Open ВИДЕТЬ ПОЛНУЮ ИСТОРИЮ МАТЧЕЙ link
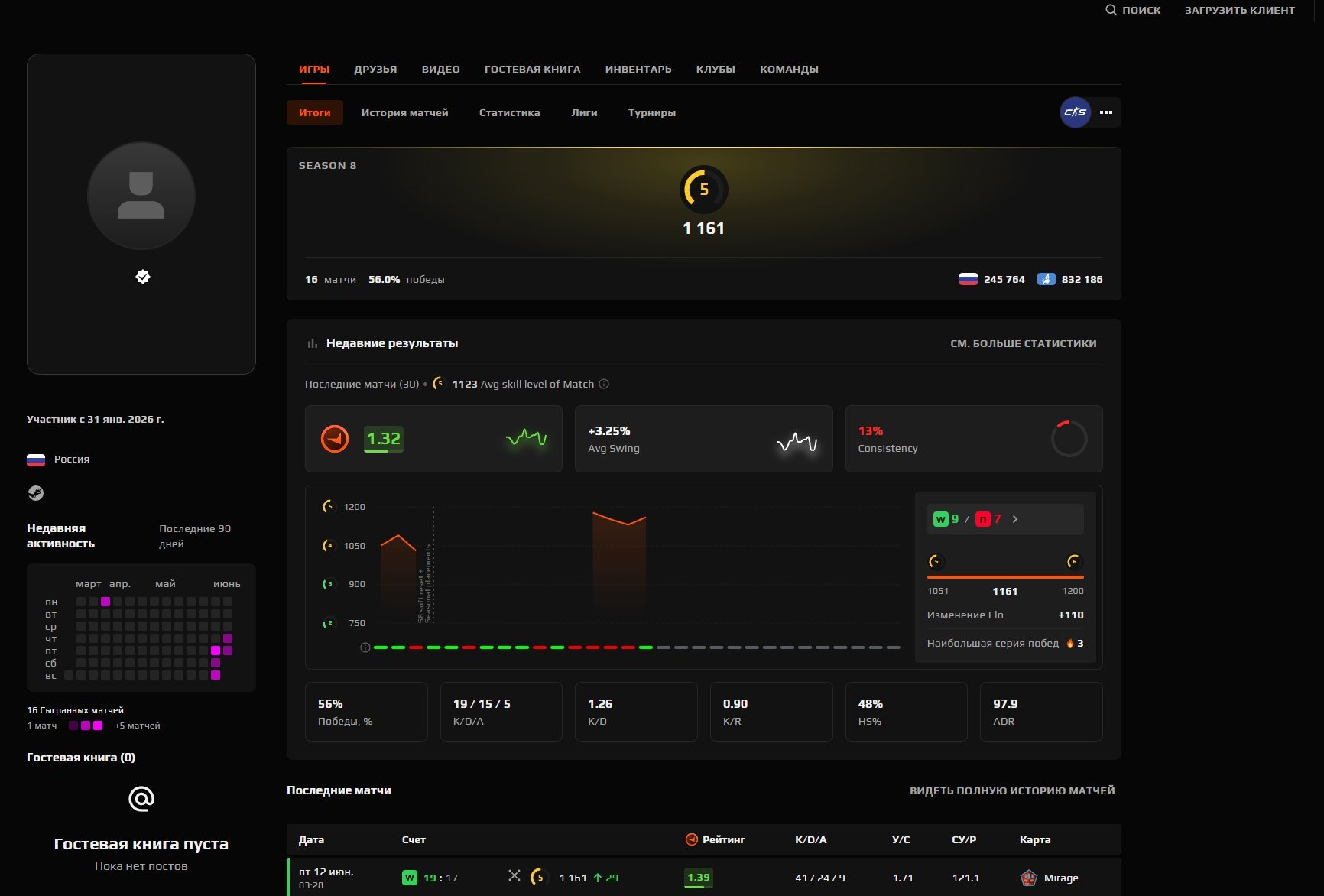 [x=1012, y=790]
